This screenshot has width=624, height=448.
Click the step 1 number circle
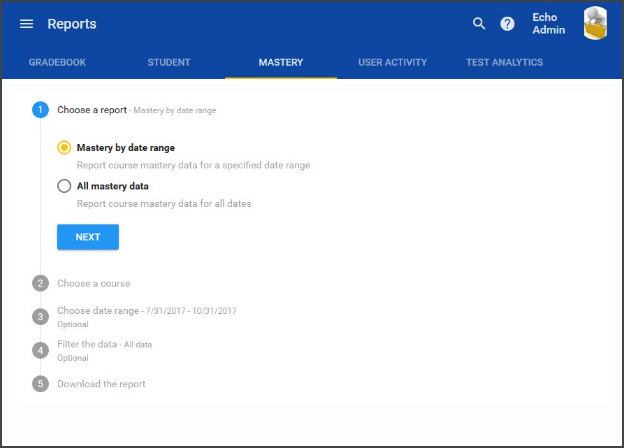tap(40, 110)
